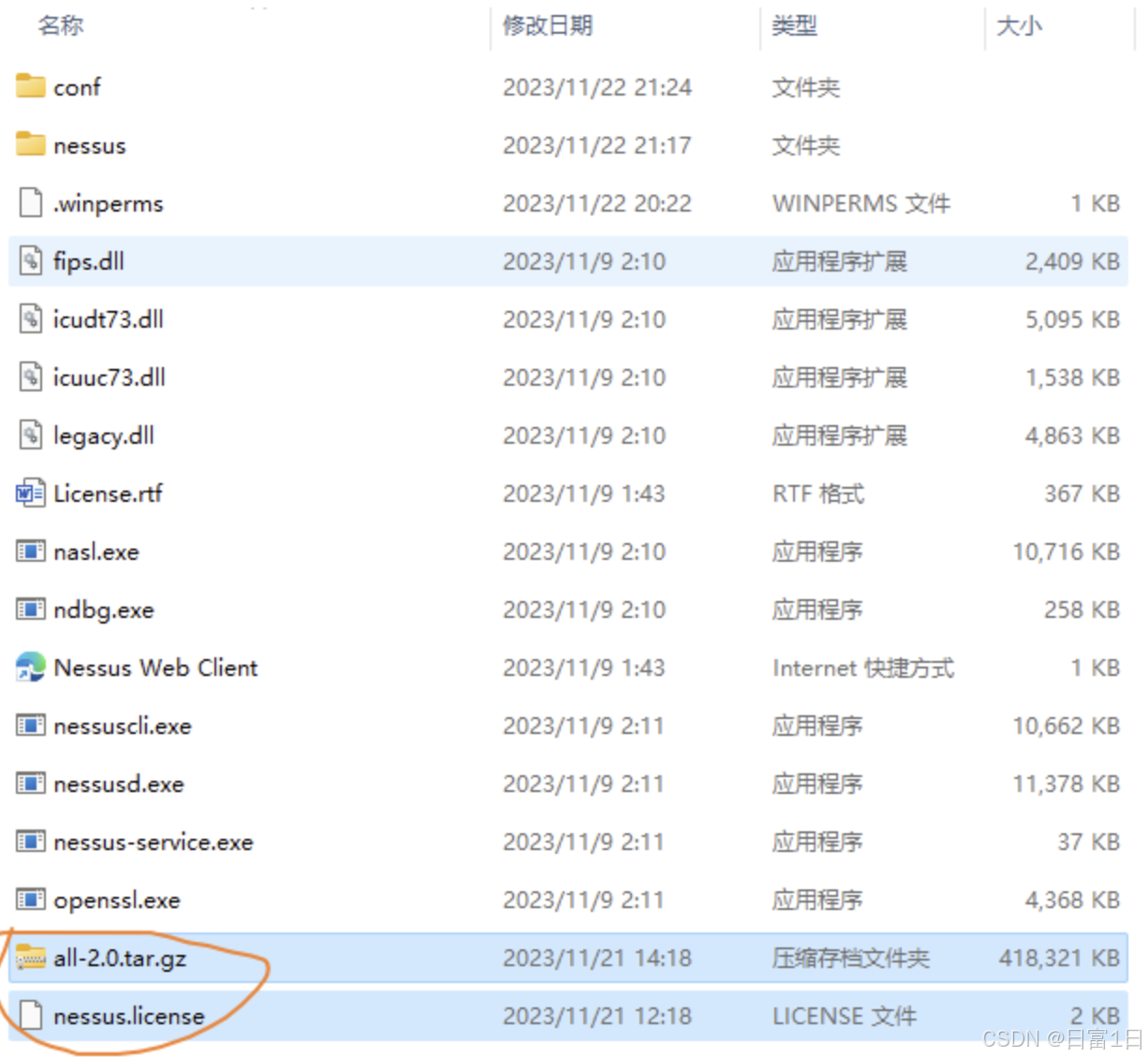
Task: Click the size value 10,716 KB
Action: coord(1067,551)
